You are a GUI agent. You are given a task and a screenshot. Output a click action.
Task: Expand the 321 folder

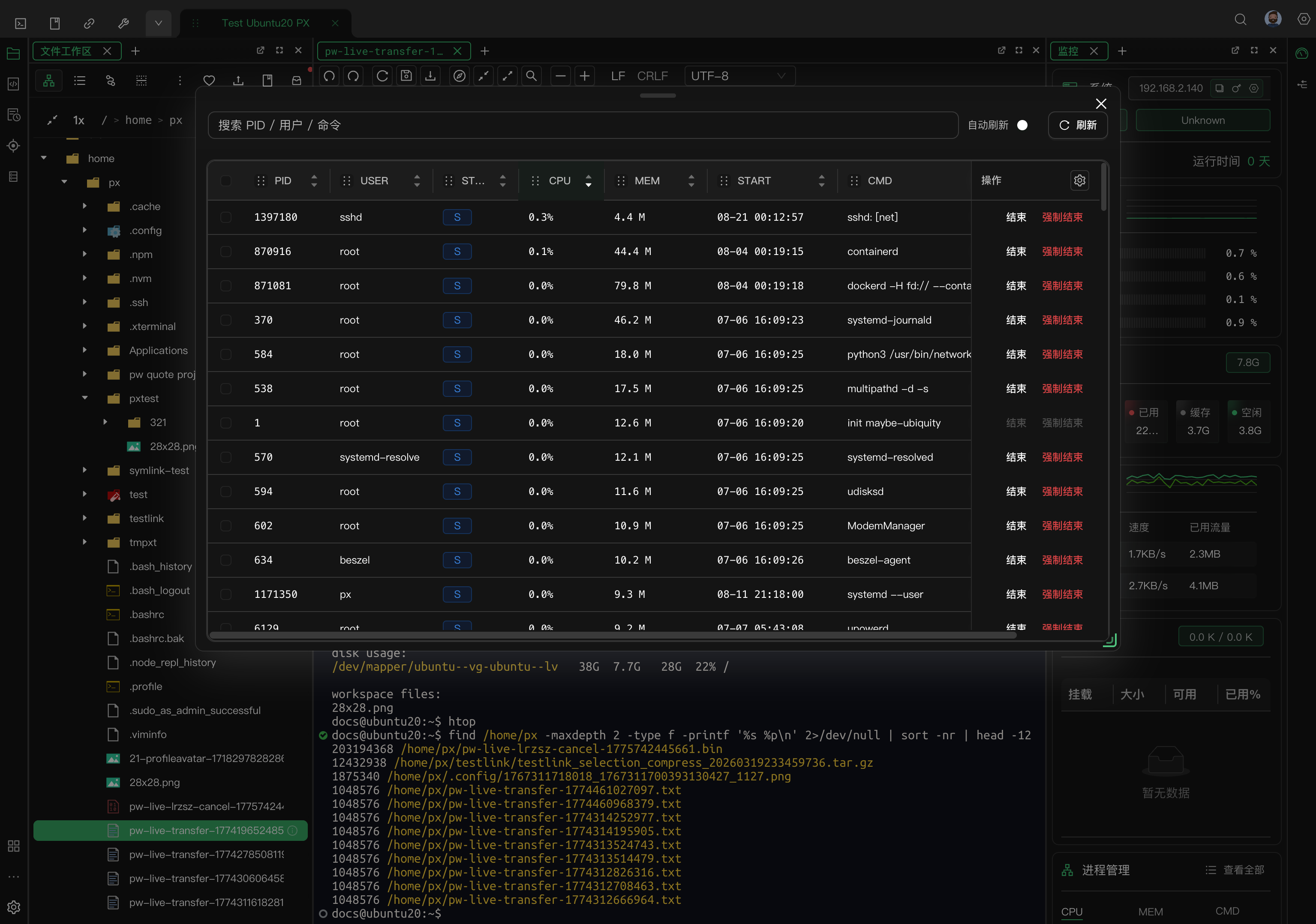[x=105, y=422]
